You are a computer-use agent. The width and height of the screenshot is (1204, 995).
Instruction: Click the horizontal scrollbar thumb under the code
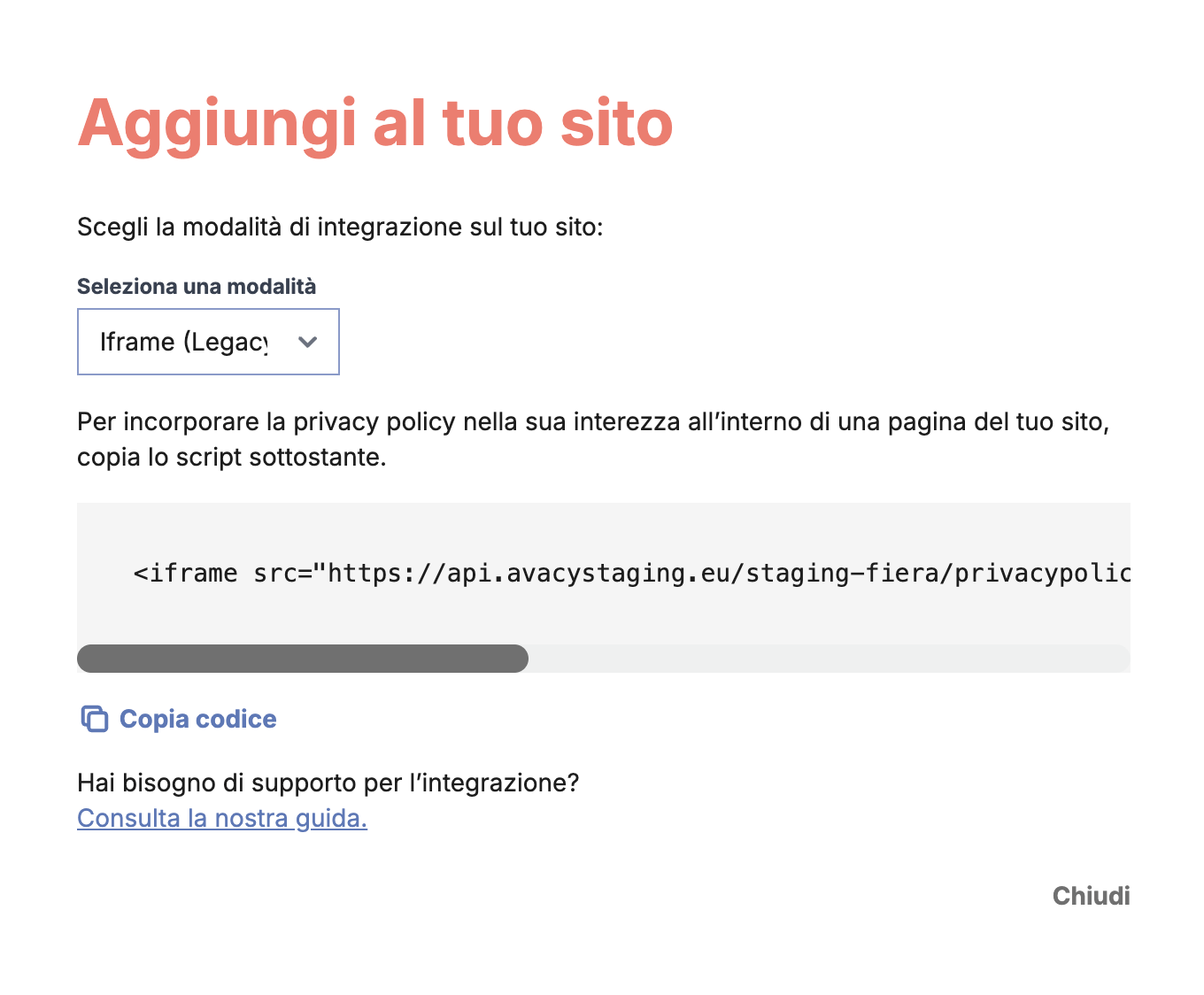click(303, 659)
